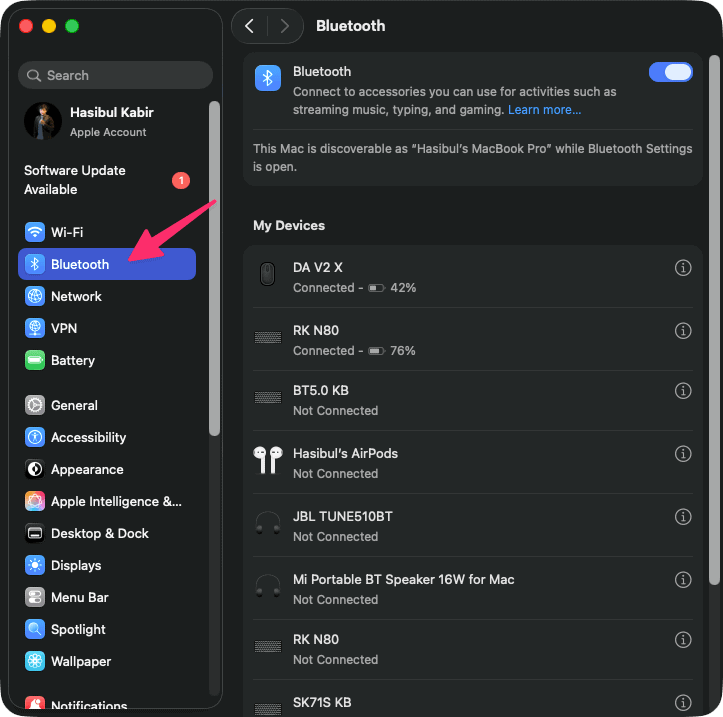The image size is (723, 717).
Task: Click the Network globe icon
Action: point(35,296)
